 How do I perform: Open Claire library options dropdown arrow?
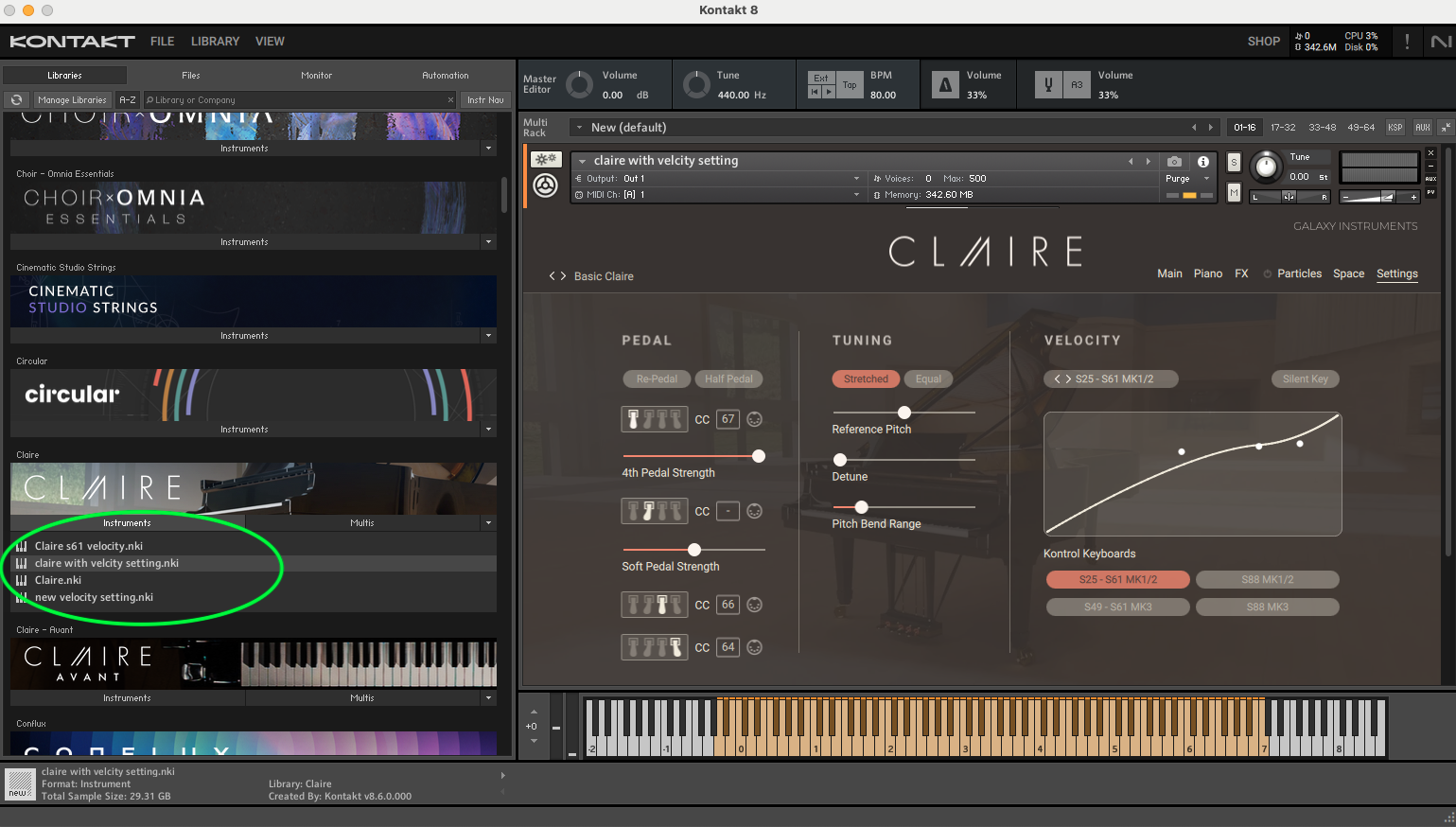tap(488, 522)
